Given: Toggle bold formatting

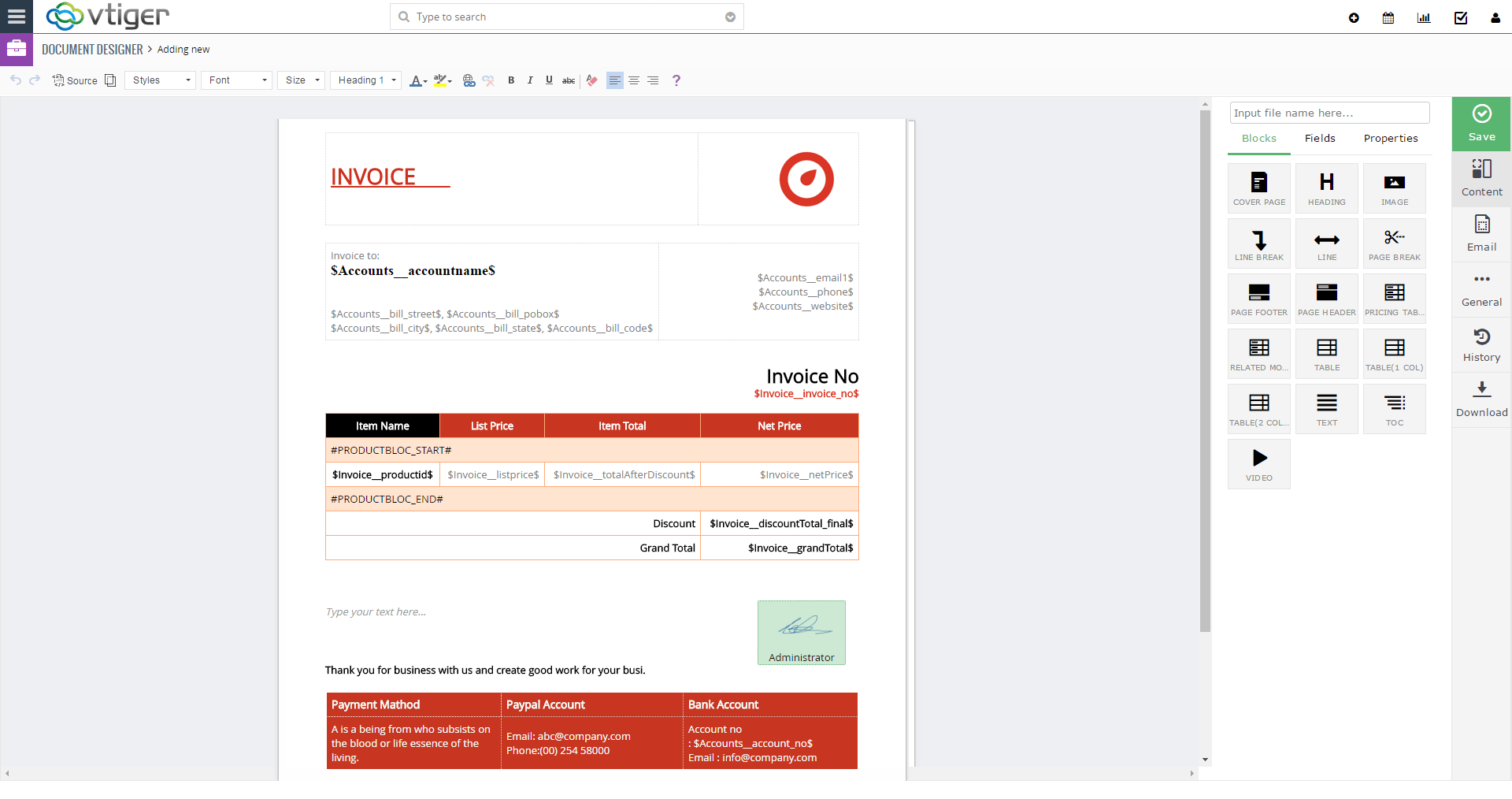Looking at the screenshot, I should tap(511, 80).
